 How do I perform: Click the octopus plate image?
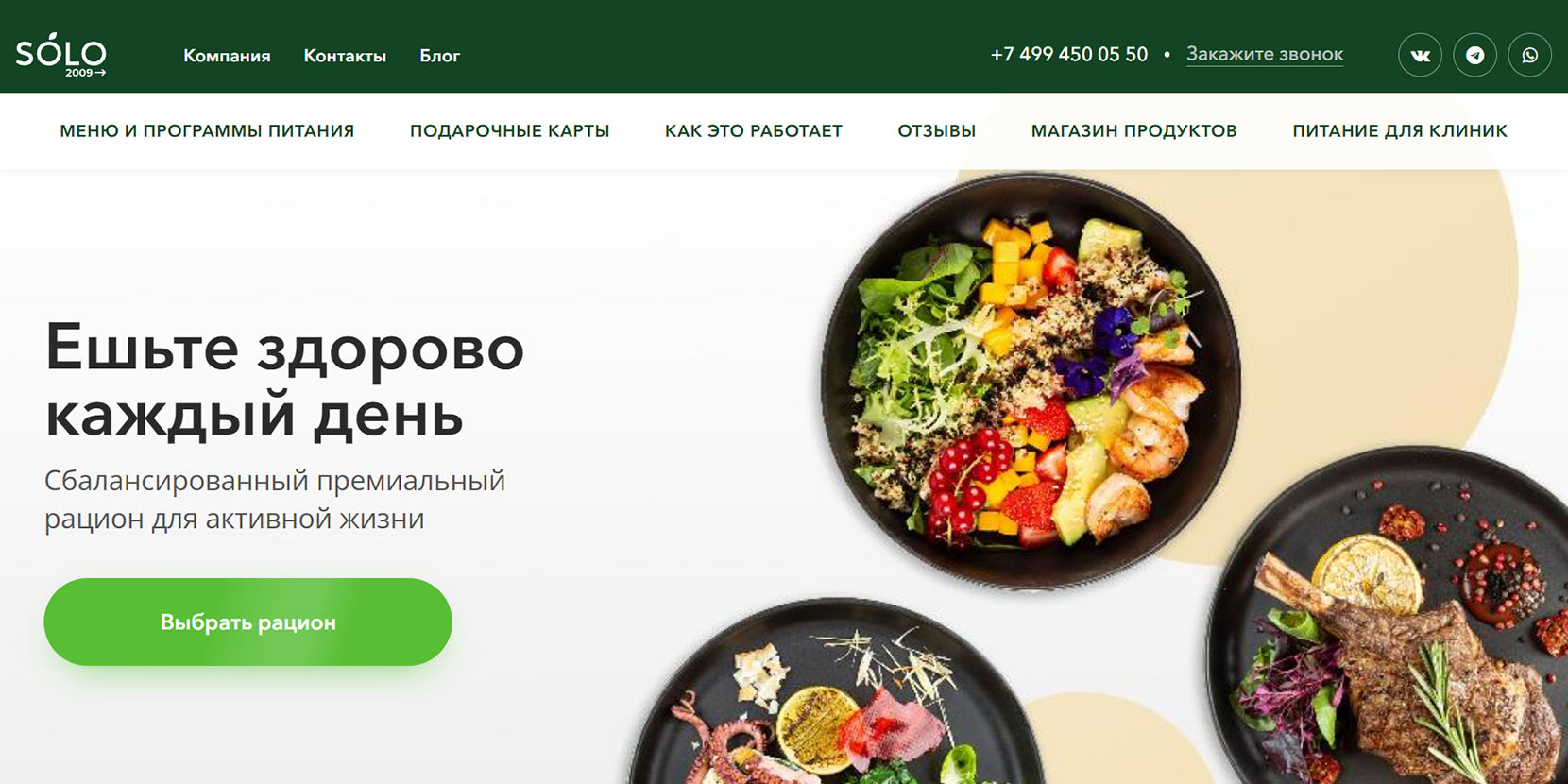point(835,694)
